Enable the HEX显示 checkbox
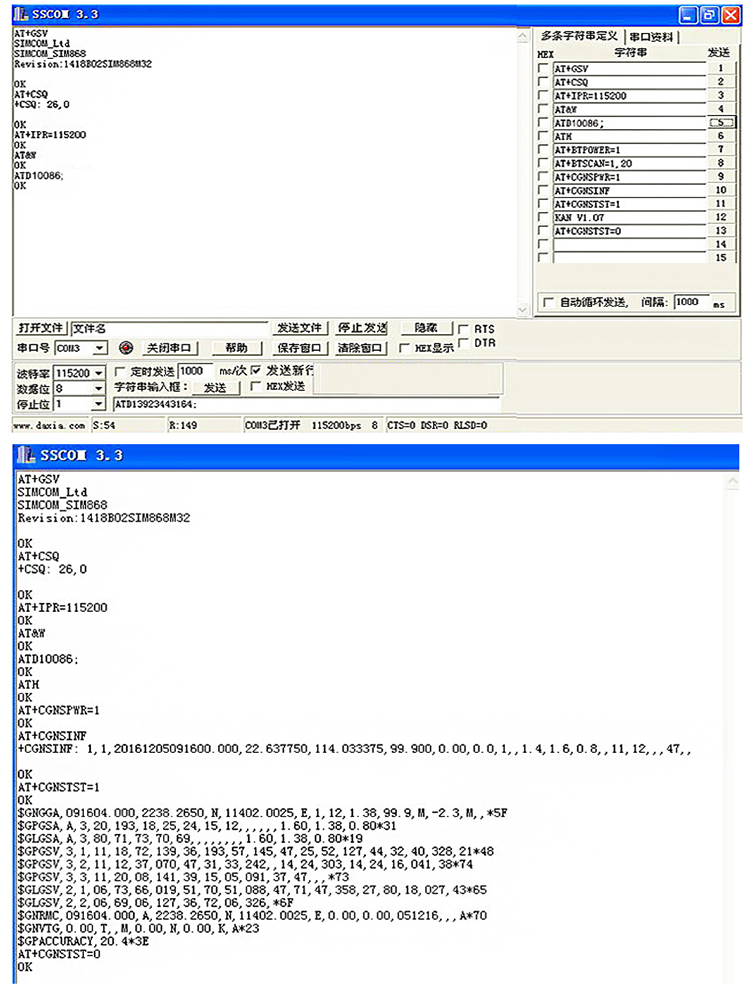Screen dimensions: 750x990 pyautogui.click(x=403, y=348)
